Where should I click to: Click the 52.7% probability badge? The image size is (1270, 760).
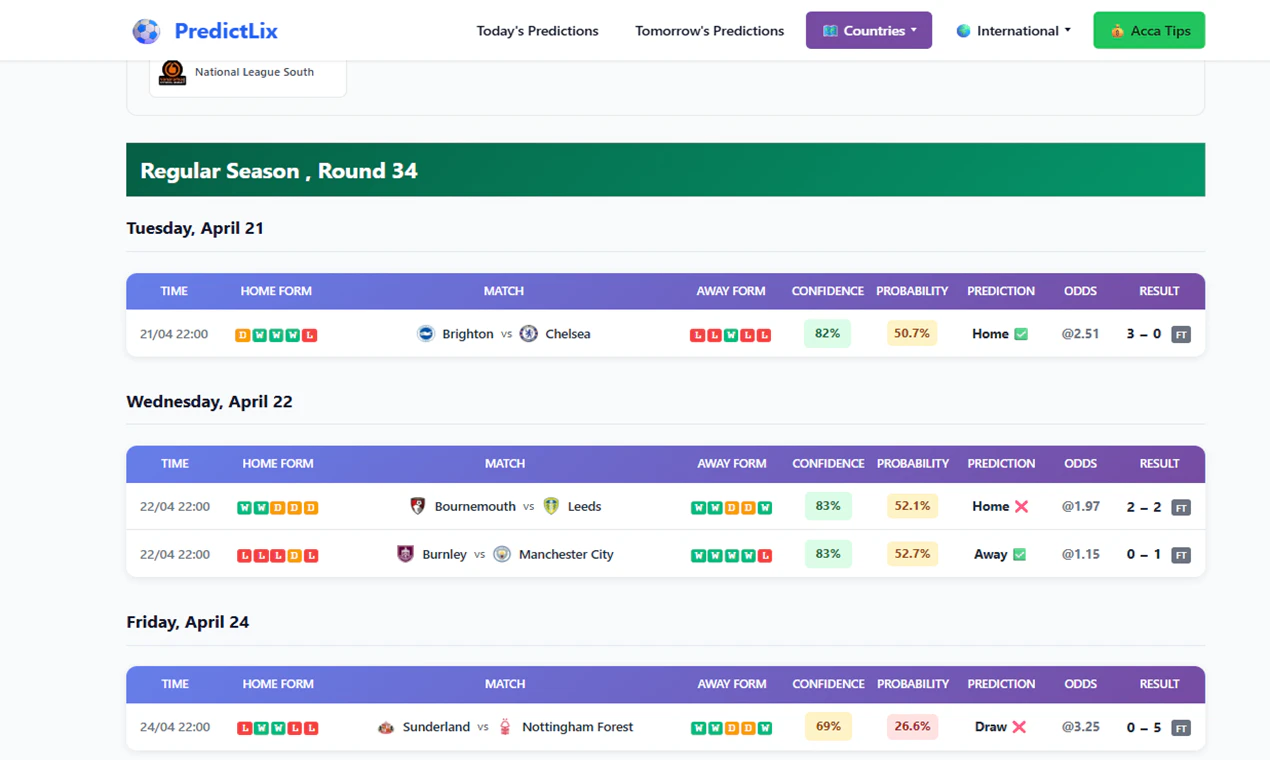click(912, 553)
